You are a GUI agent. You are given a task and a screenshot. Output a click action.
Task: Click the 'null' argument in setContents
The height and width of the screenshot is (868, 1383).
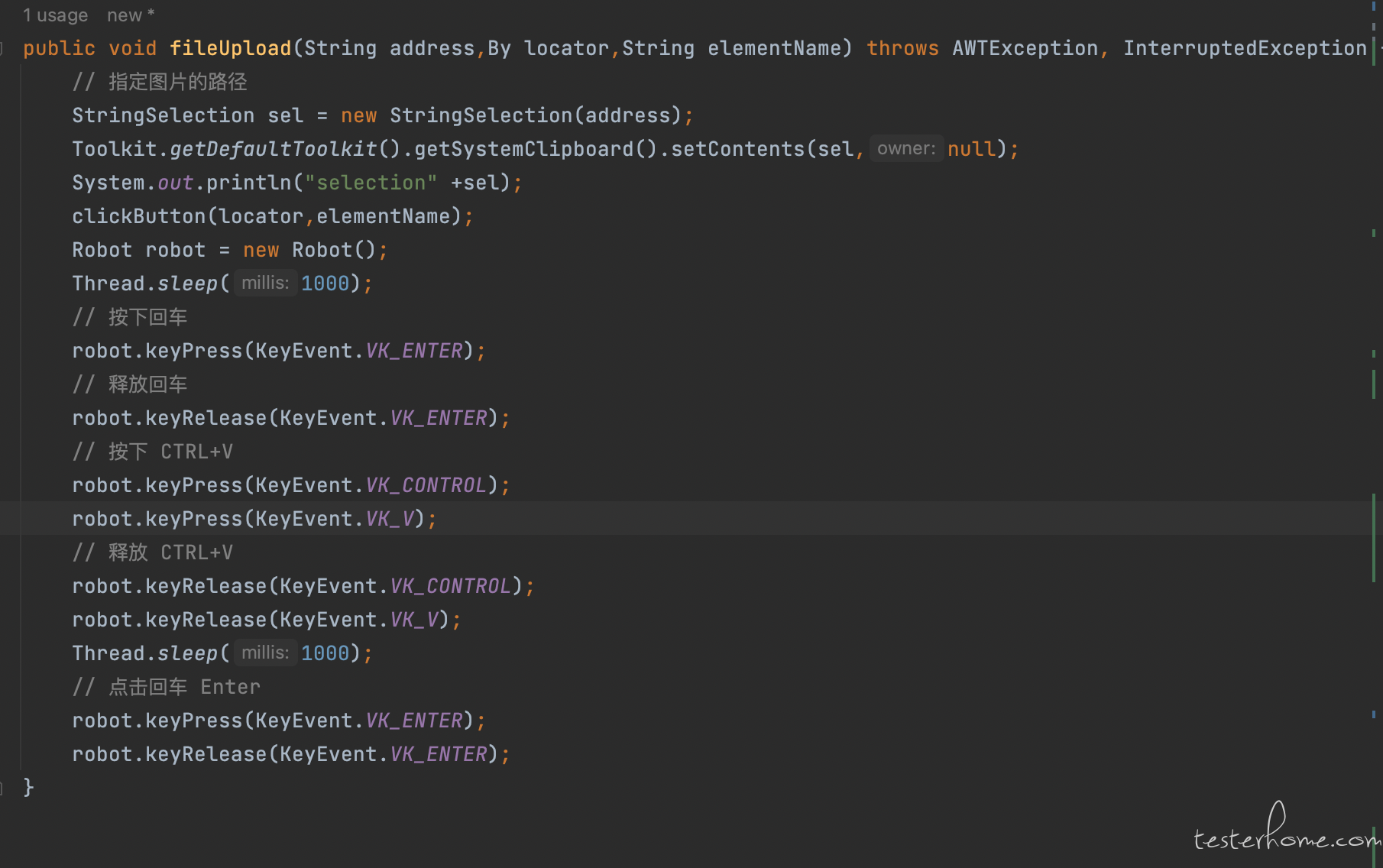coord(972,149)
